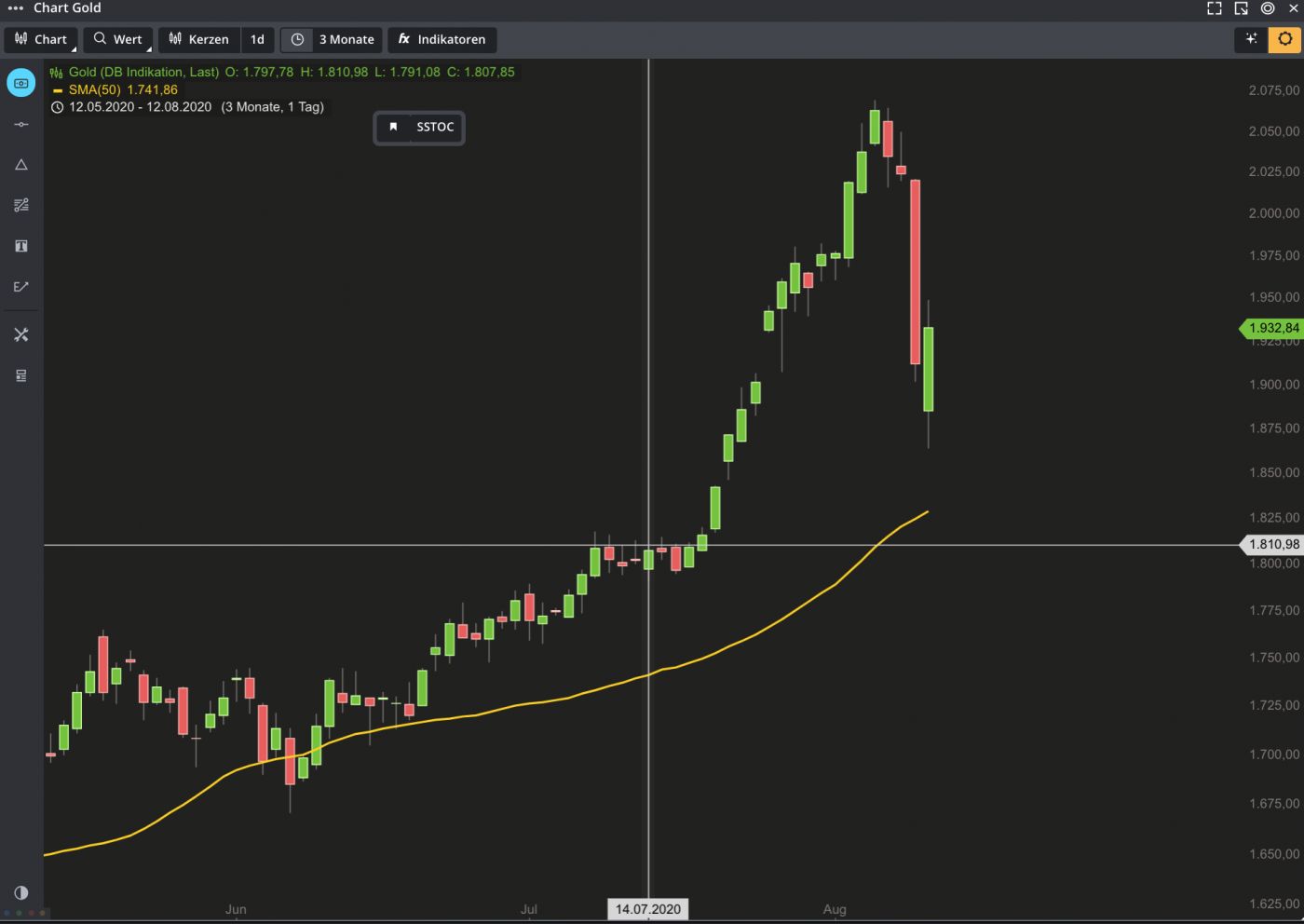Select the triangle shape tool
Viewport: 1304px width, 924px height.
[x=21, y=165]
